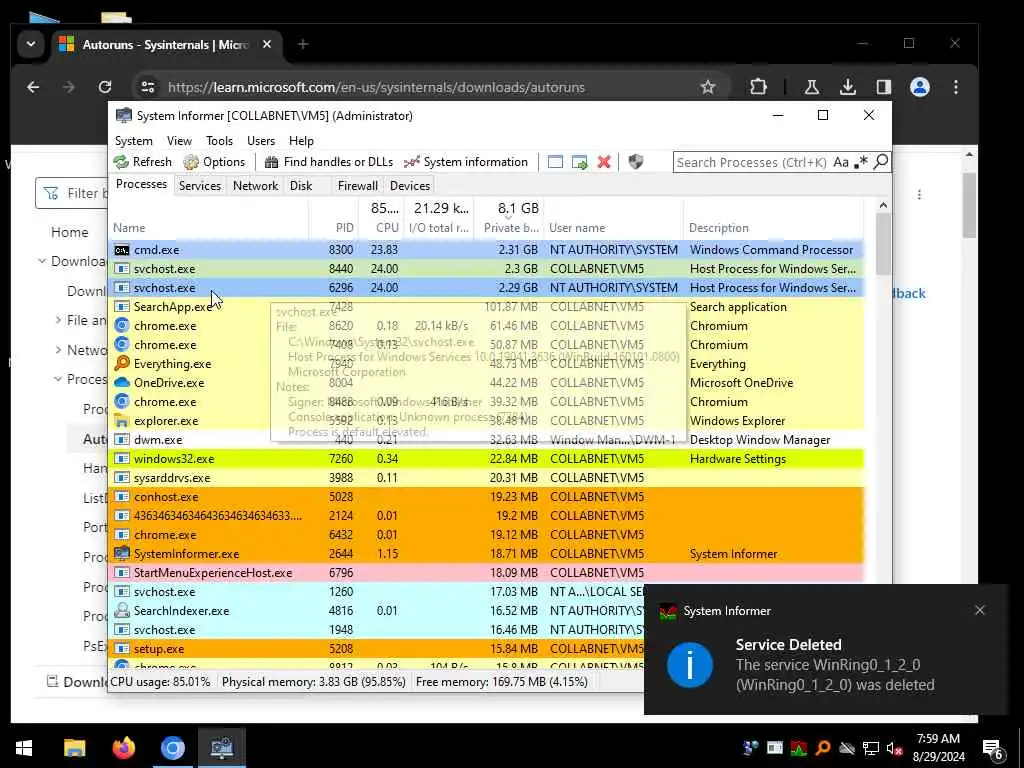Image resolution: width=1024 pixels, height=768 pixels.
Task: Select the SystemInformer.exe process icon
Action: click(x=121, y=554)
